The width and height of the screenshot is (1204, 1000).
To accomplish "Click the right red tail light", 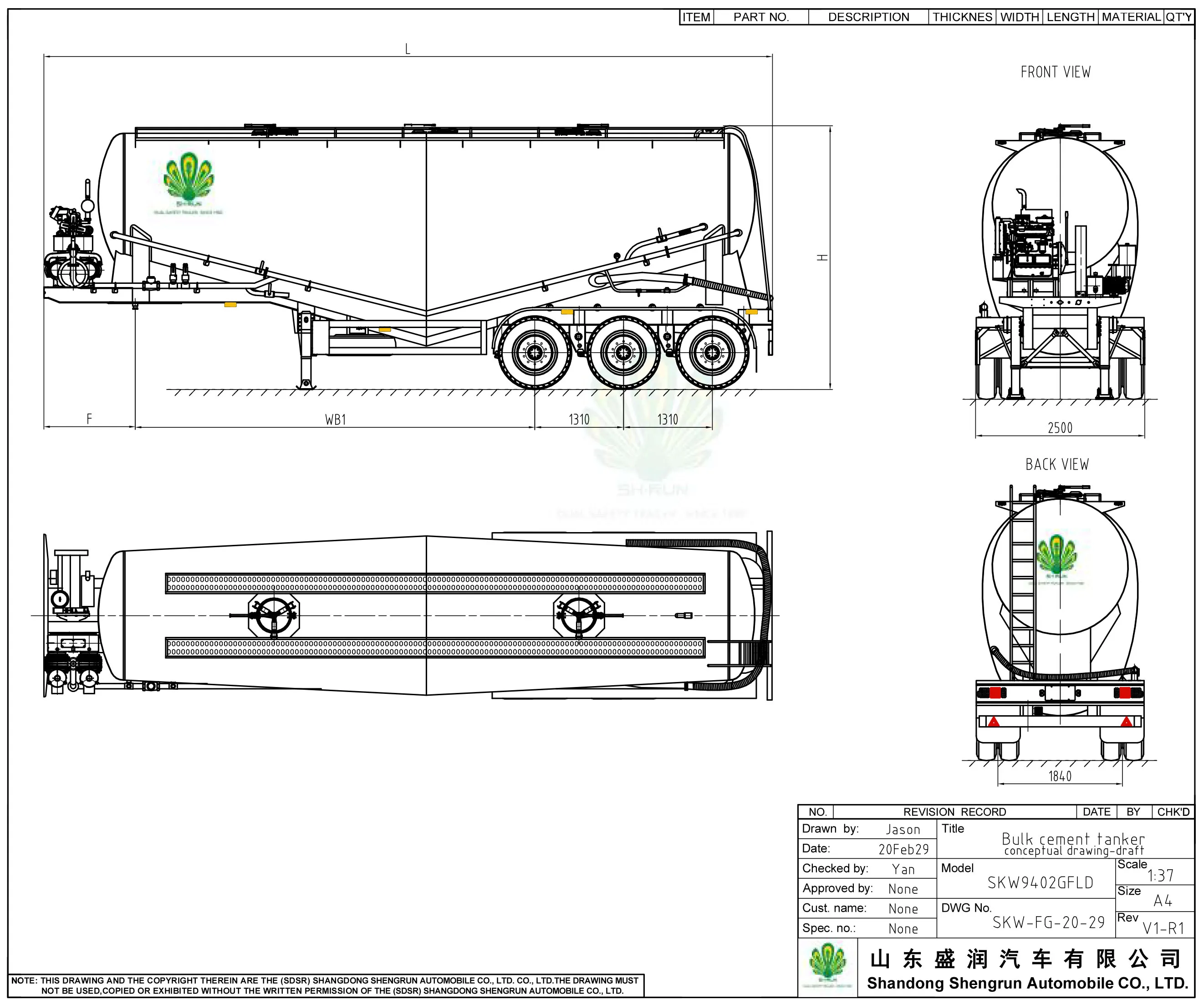I will tap(1125, 692).
